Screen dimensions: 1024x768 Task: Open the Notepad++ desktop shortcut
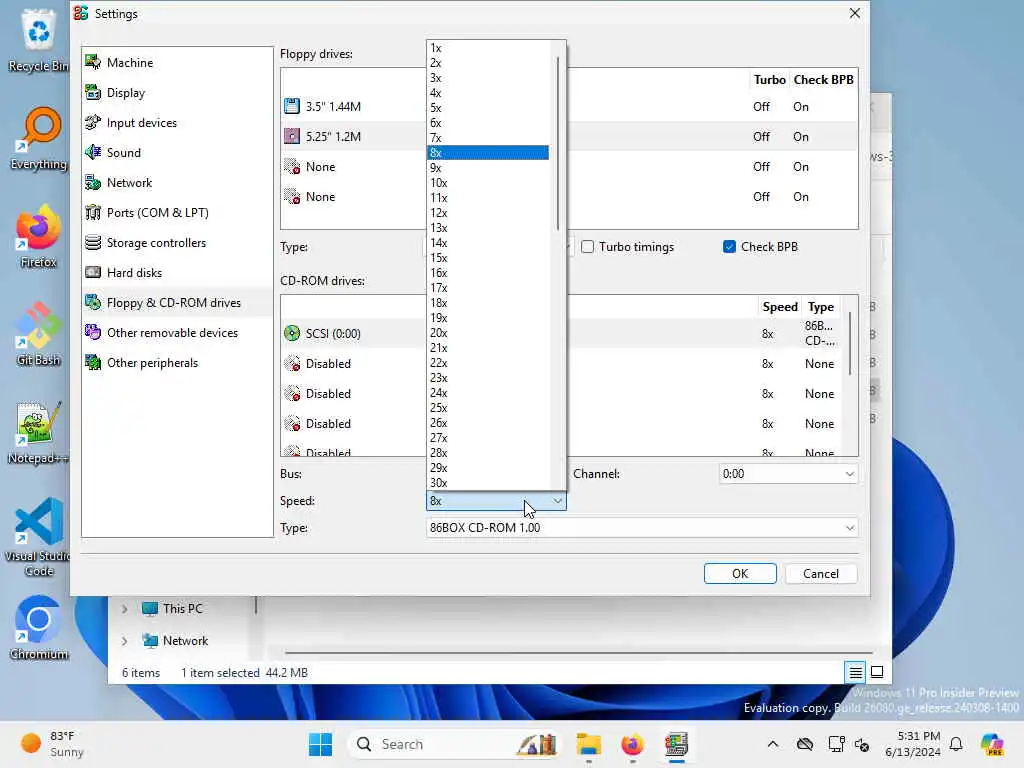point(38,432)
